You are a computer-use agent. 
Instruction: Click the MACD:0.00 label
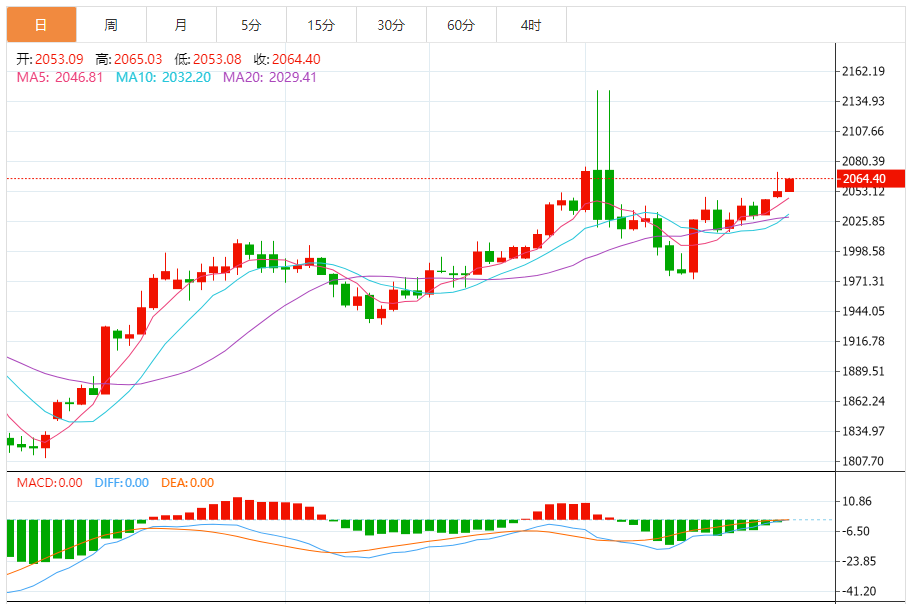50,483
